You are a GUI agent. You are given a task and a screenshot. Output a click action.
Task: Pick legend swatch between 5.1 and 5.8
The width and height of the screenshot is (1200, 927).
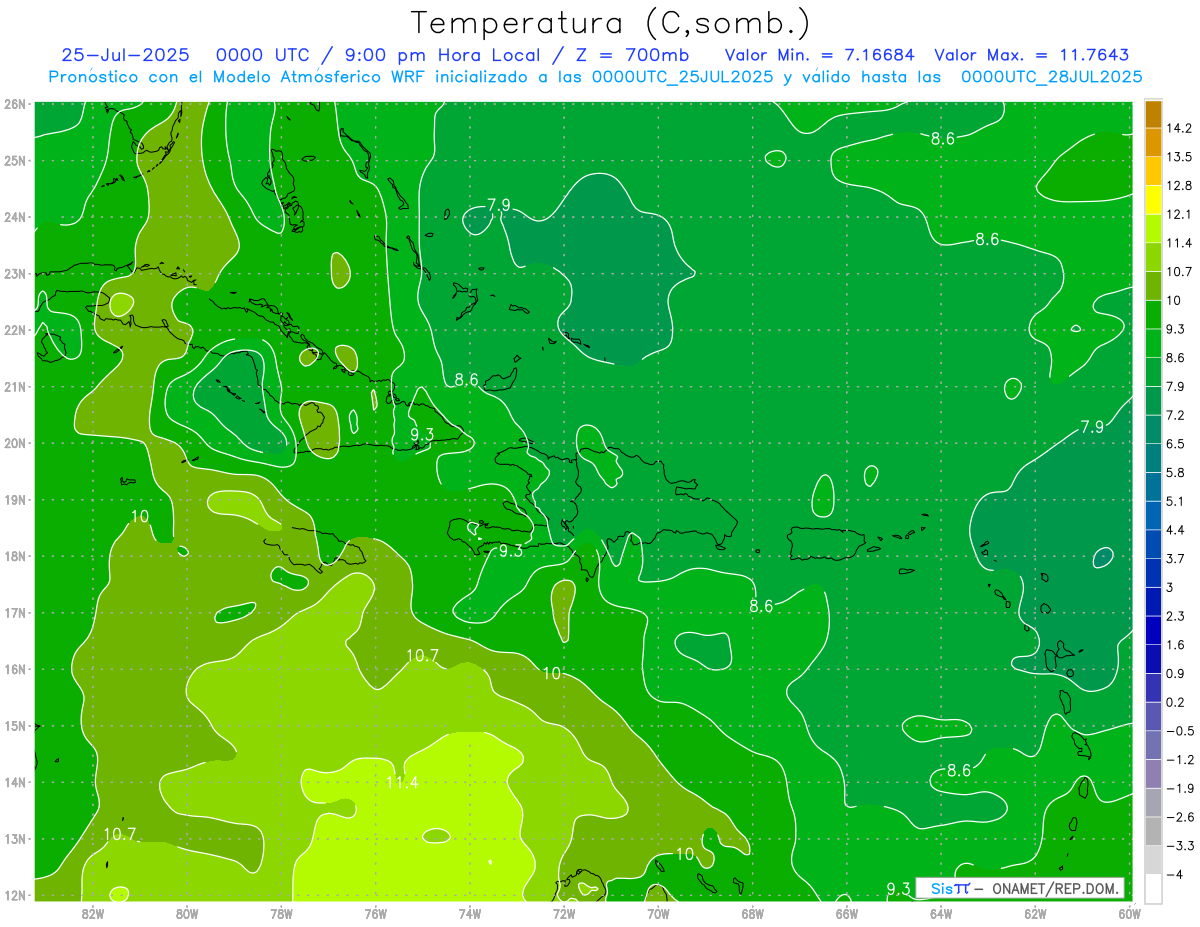coord(1153,486)
